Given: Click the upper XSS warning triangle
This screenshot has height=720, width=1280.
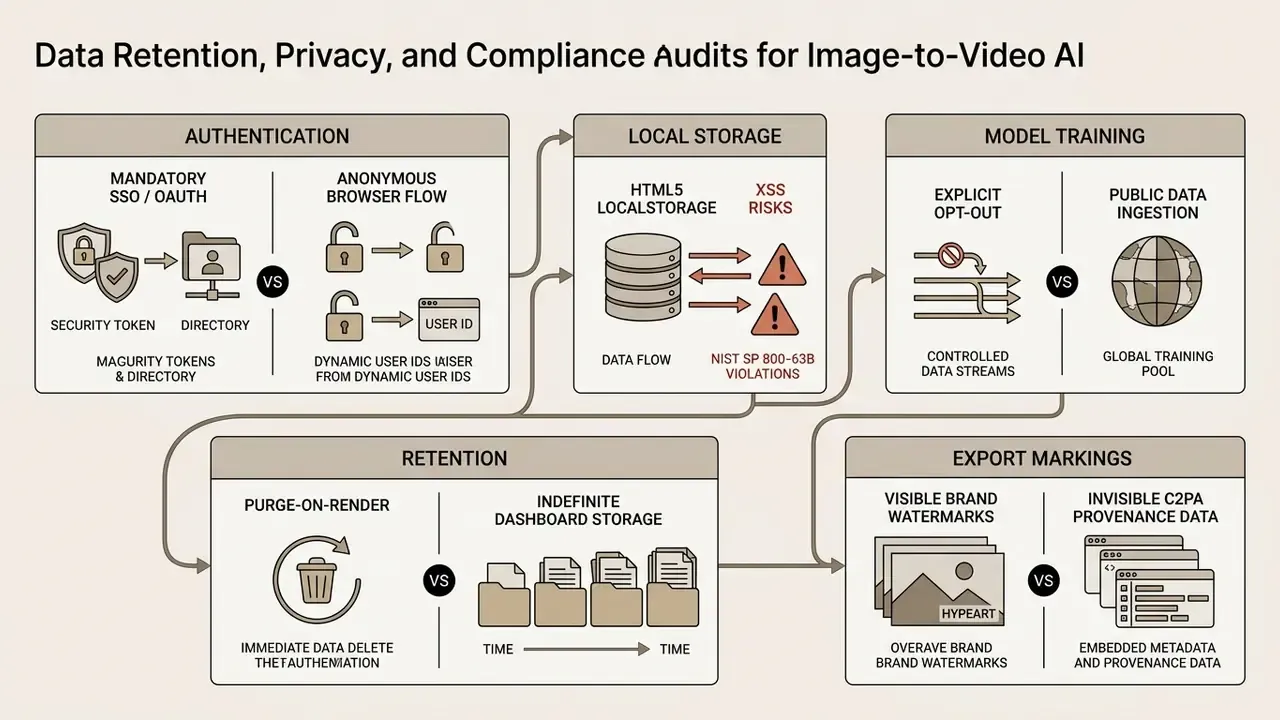Looking at the screenshot, I should (x=784, y=264).
